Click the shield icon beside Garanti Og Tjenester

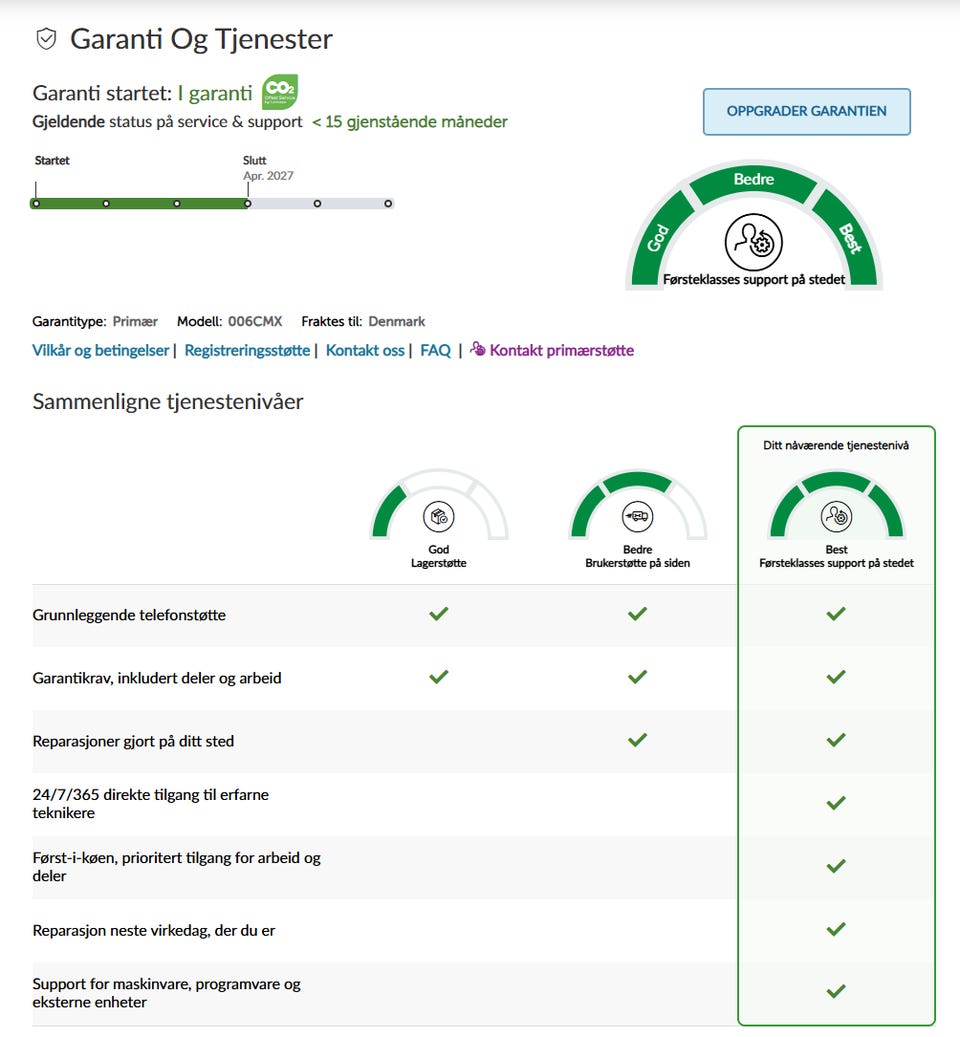pyautogui.click(x=46, y=39)
